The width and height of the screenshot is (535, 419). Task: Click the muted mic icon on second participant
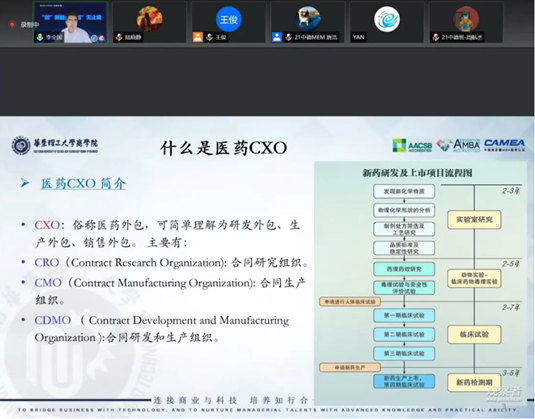(119, 37)
